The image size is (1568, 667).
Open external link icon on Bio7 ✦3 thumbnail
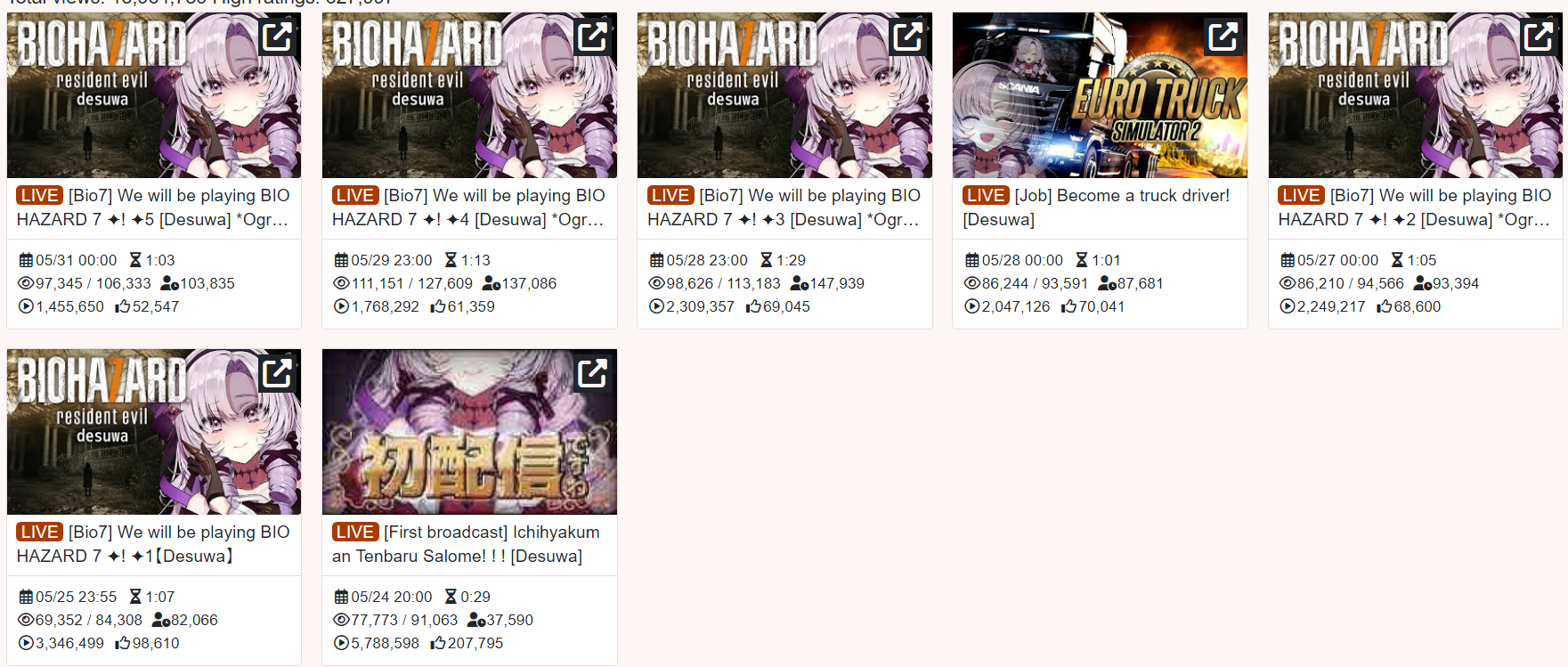point(907,37)
